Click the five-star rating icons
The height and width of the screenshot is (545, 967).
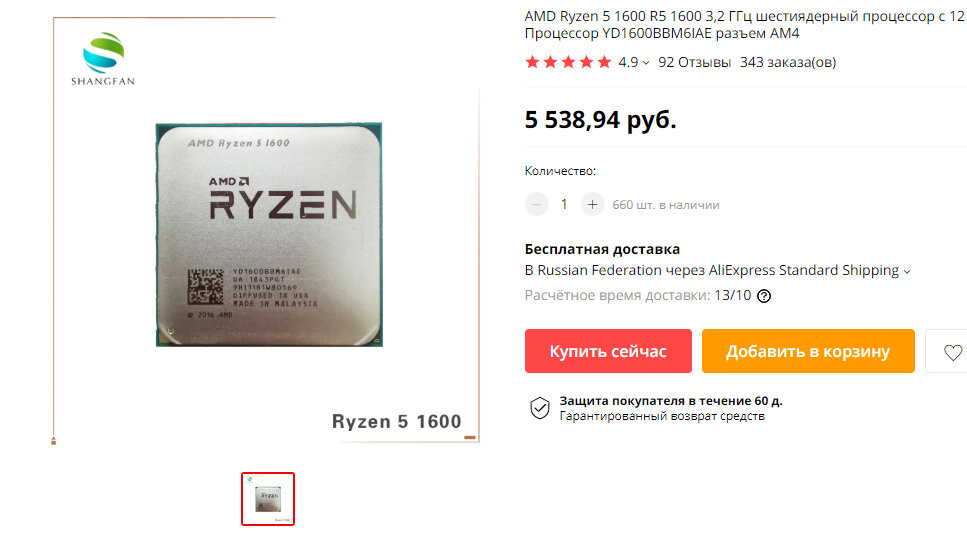point(568,62)
